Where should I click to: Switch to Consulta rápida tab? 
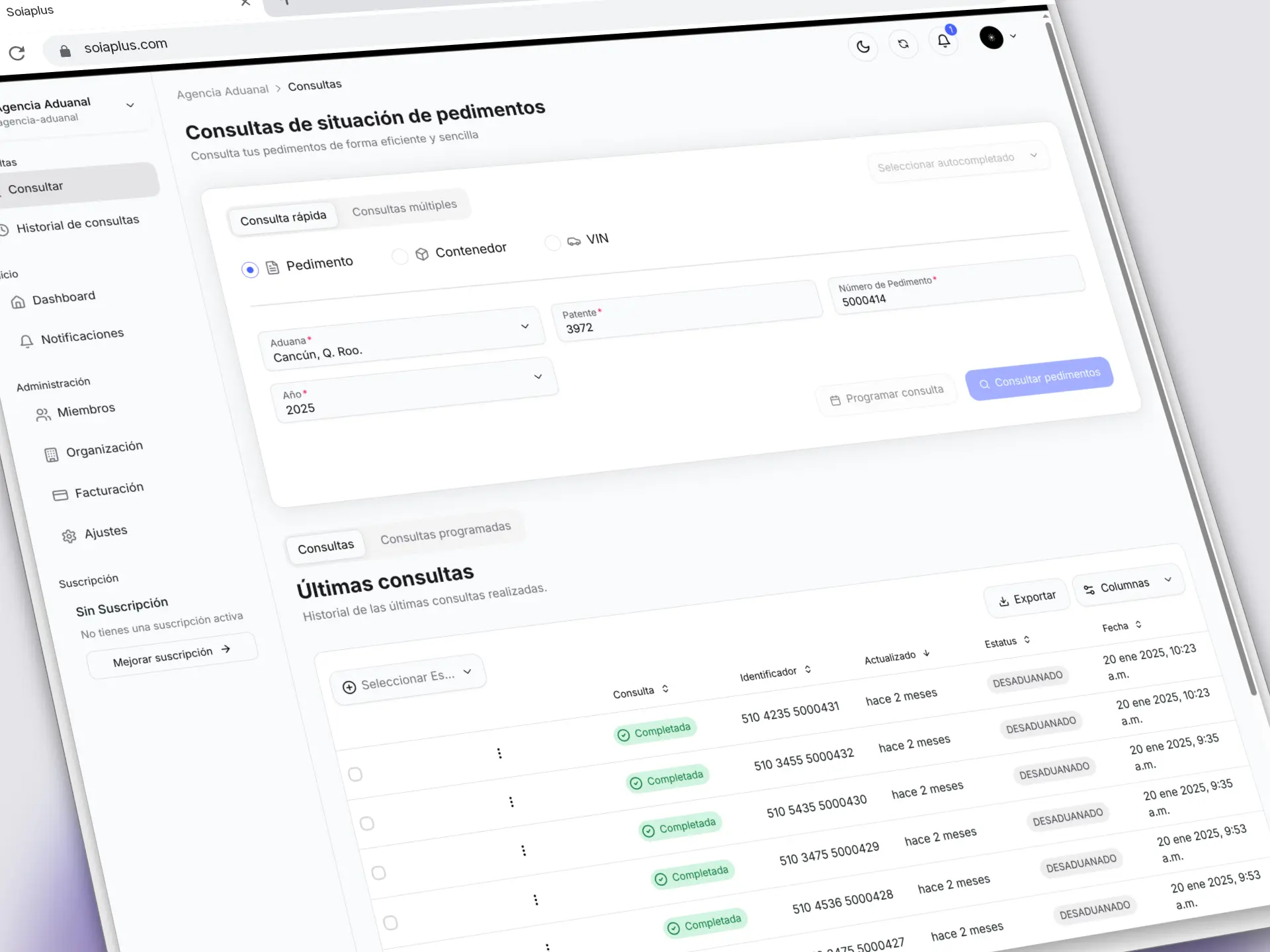pos(283,218)
